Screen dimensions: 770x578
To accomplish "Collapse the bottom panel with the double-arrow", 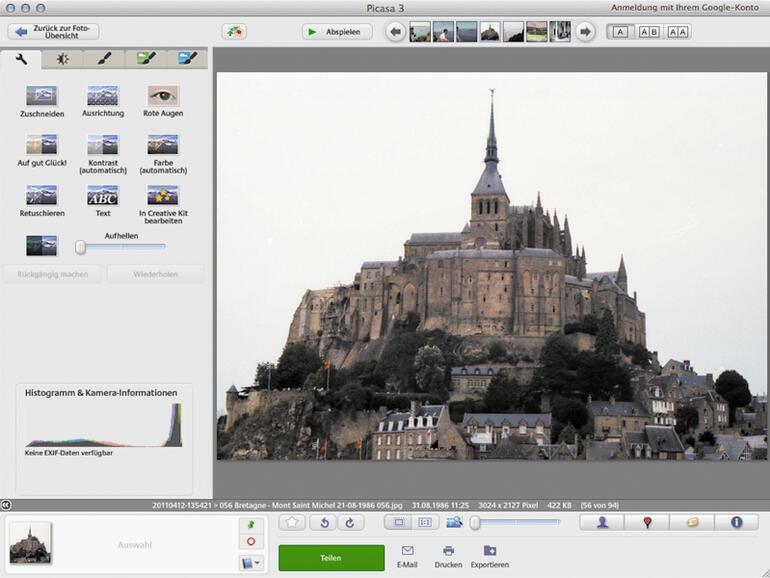I will [x=6, y=505].
